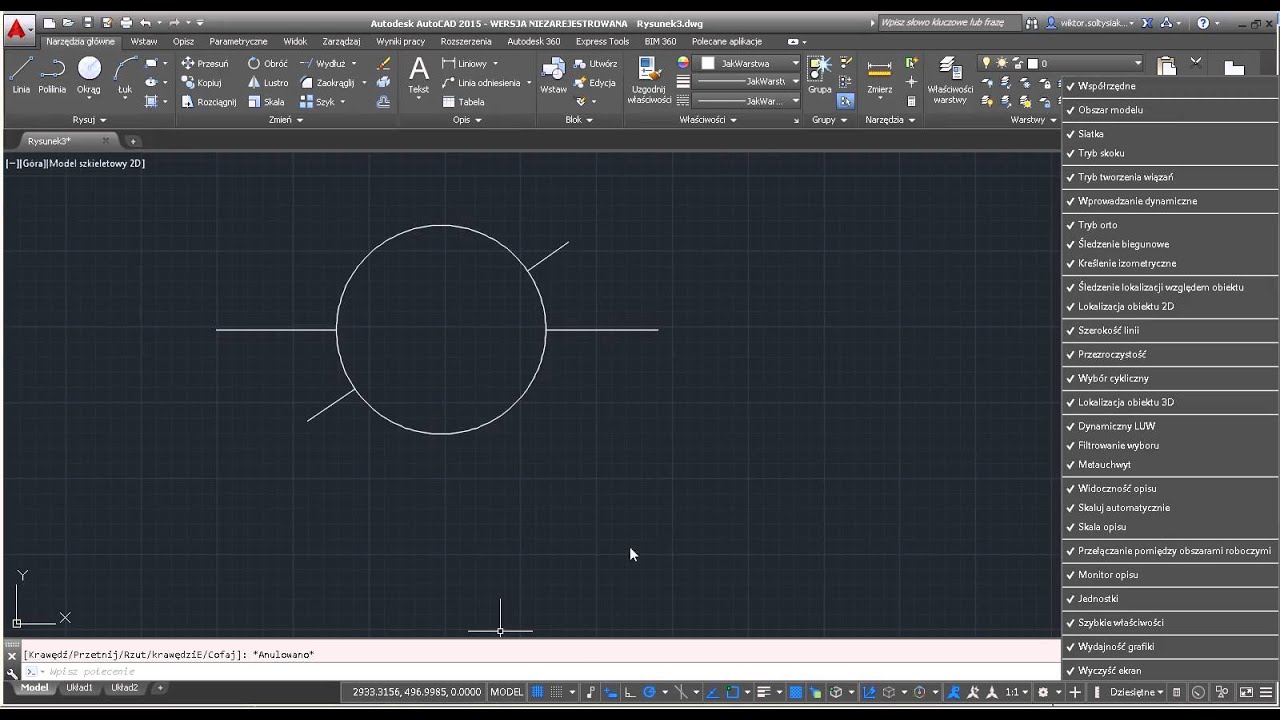1280x720 pixels.
Task: Open the Widok ribbon tab
Action: click(x=295, y=42)
